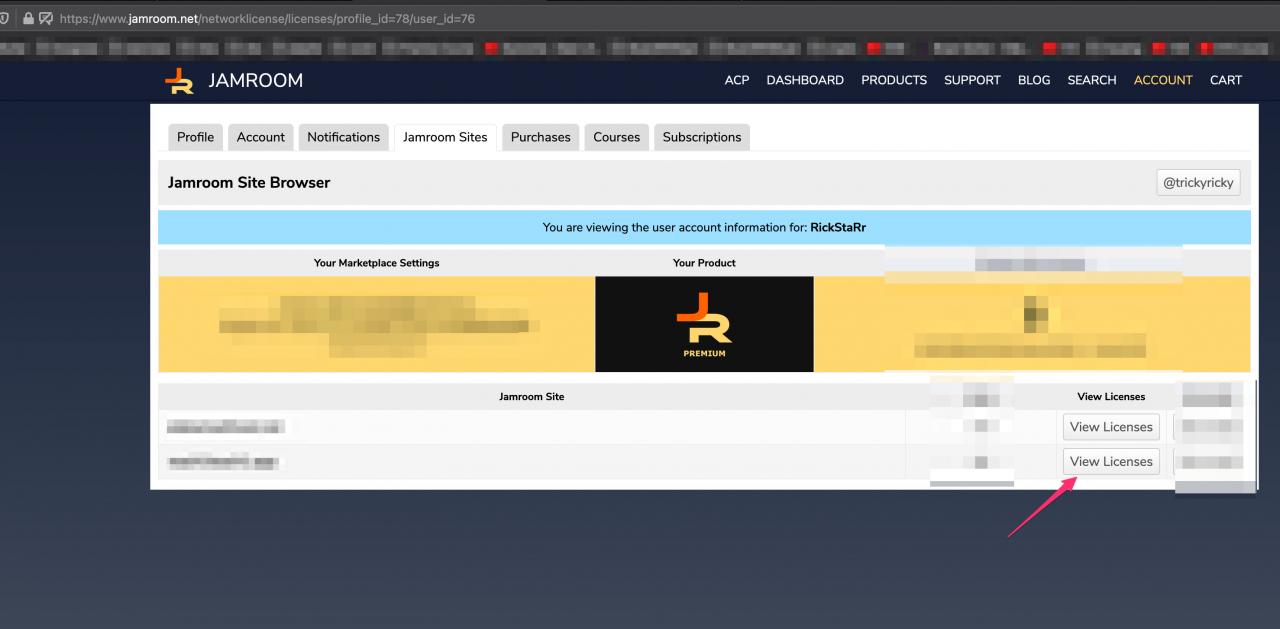Click the View Licenses column header
1280x629 pixels.
click(x=1111, y=397)
